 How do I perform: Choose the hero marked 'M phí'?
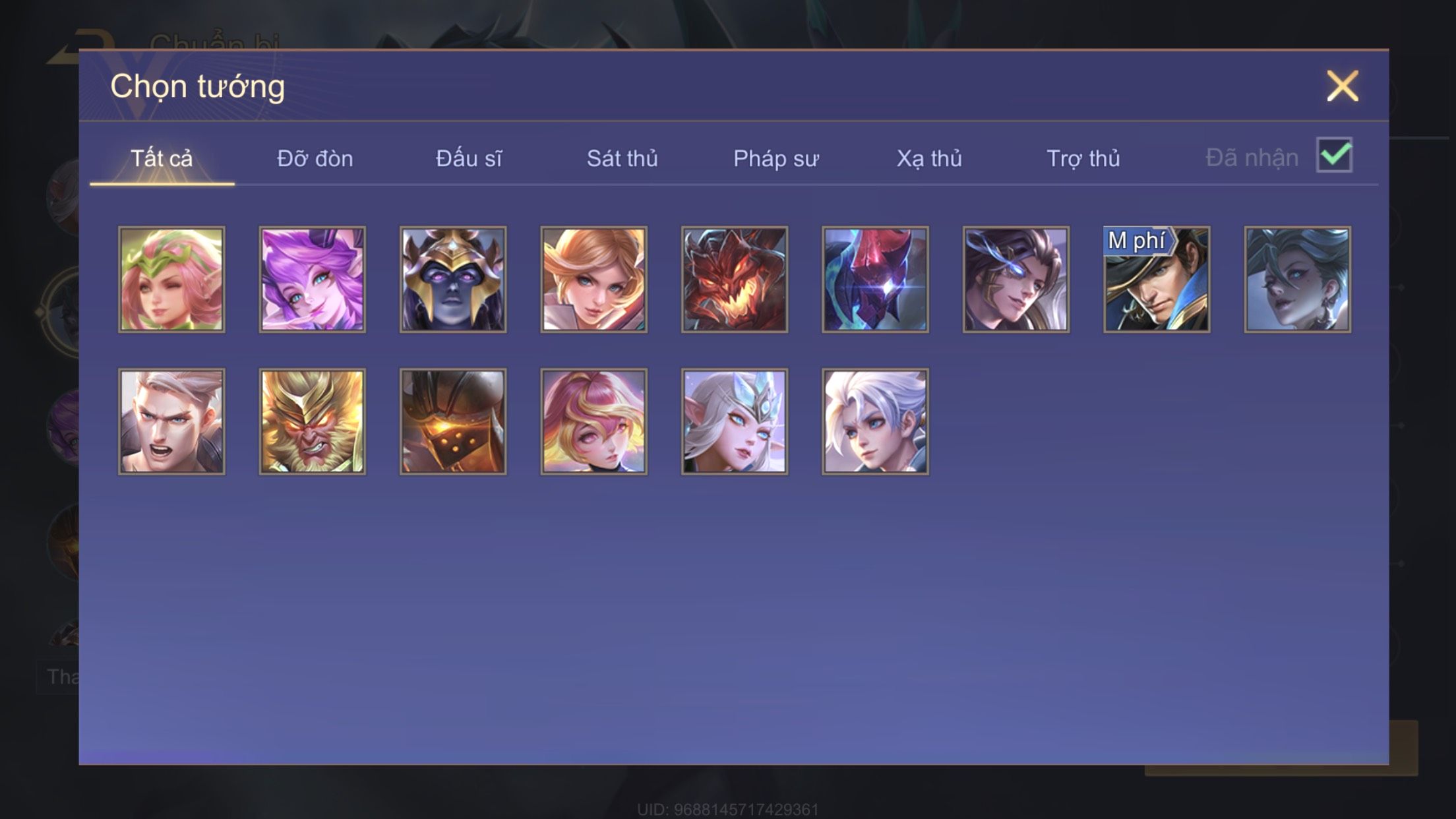click(x=1157, y=280)
